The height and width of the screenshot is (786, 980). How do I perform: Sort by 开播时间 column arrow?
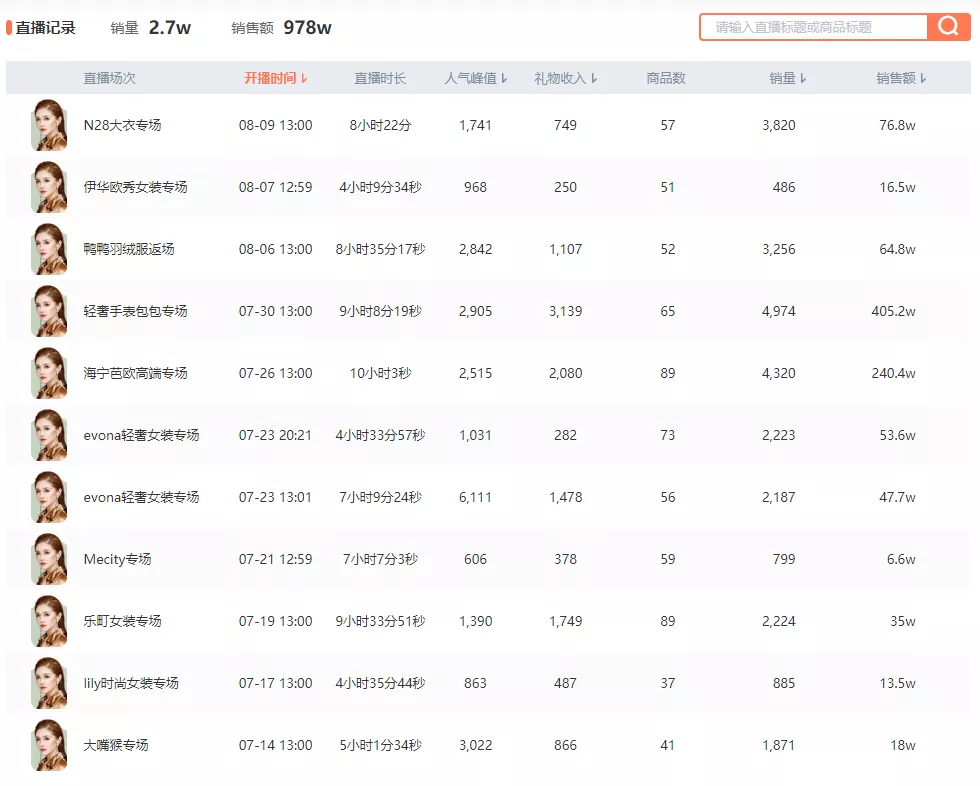304,78
